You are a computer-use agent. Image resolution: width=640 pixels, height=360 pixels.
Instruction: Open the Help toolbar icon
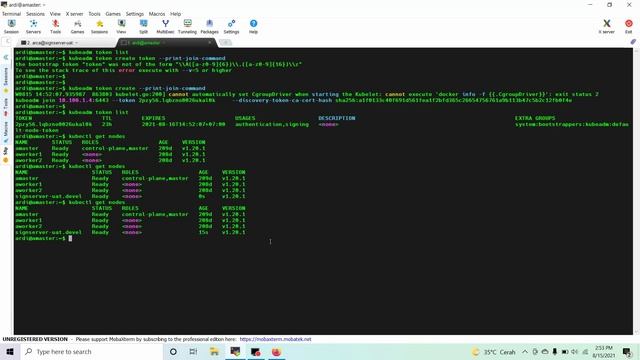253,27
